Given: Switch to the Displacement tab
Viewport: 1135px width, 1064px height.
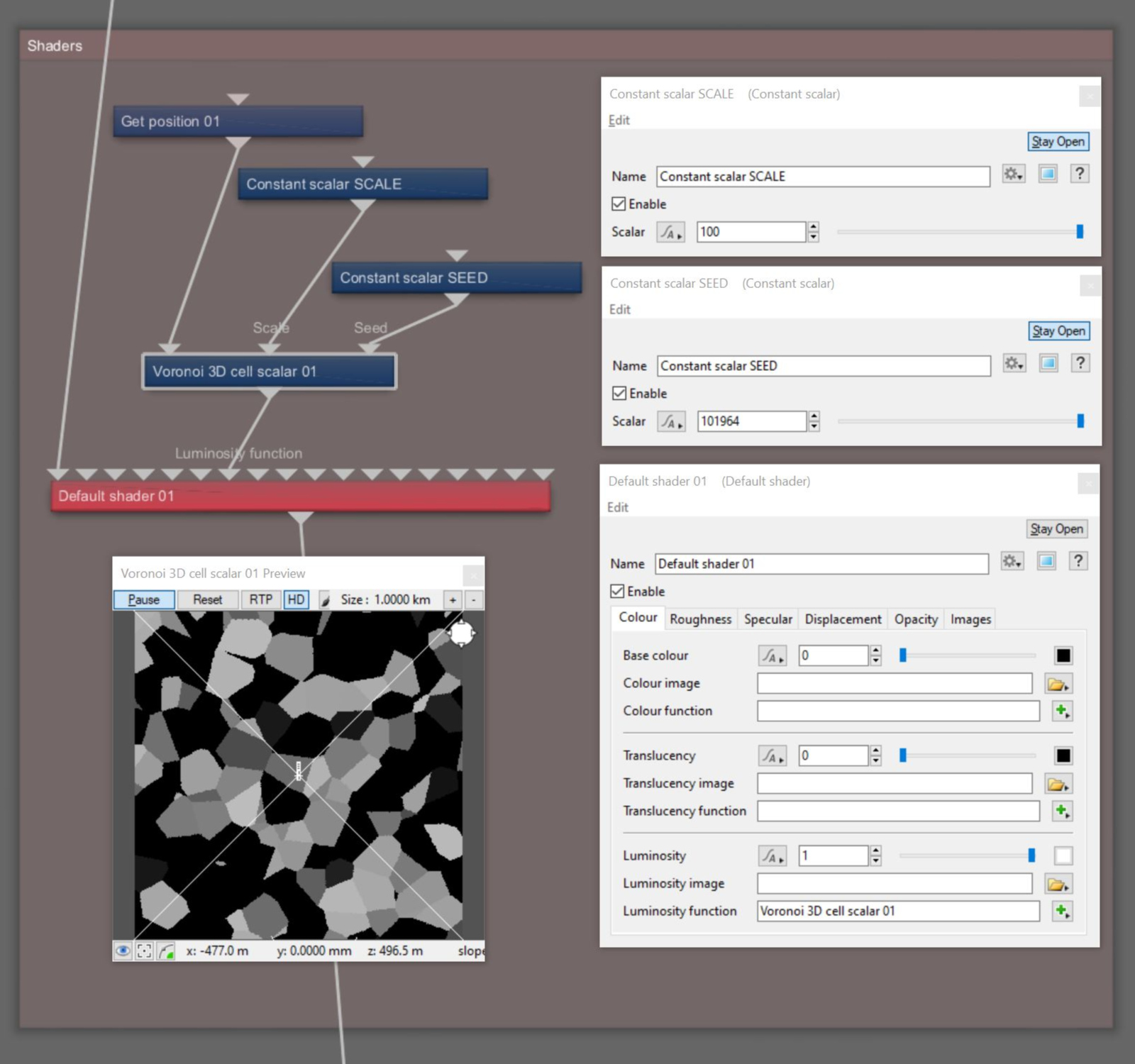Looking at the screenshot, I should coord(843,619).
